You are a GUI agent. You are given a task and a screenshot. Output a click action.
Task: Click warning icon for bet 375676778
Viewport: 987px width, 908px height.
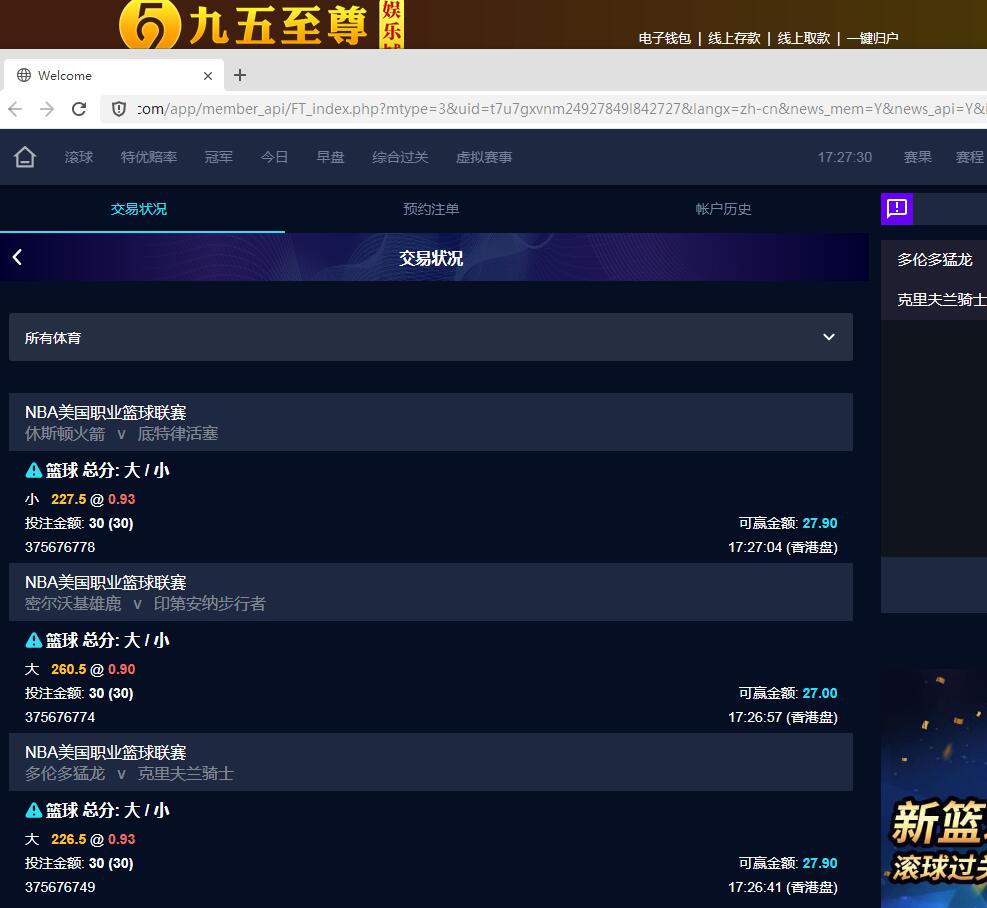33,470
